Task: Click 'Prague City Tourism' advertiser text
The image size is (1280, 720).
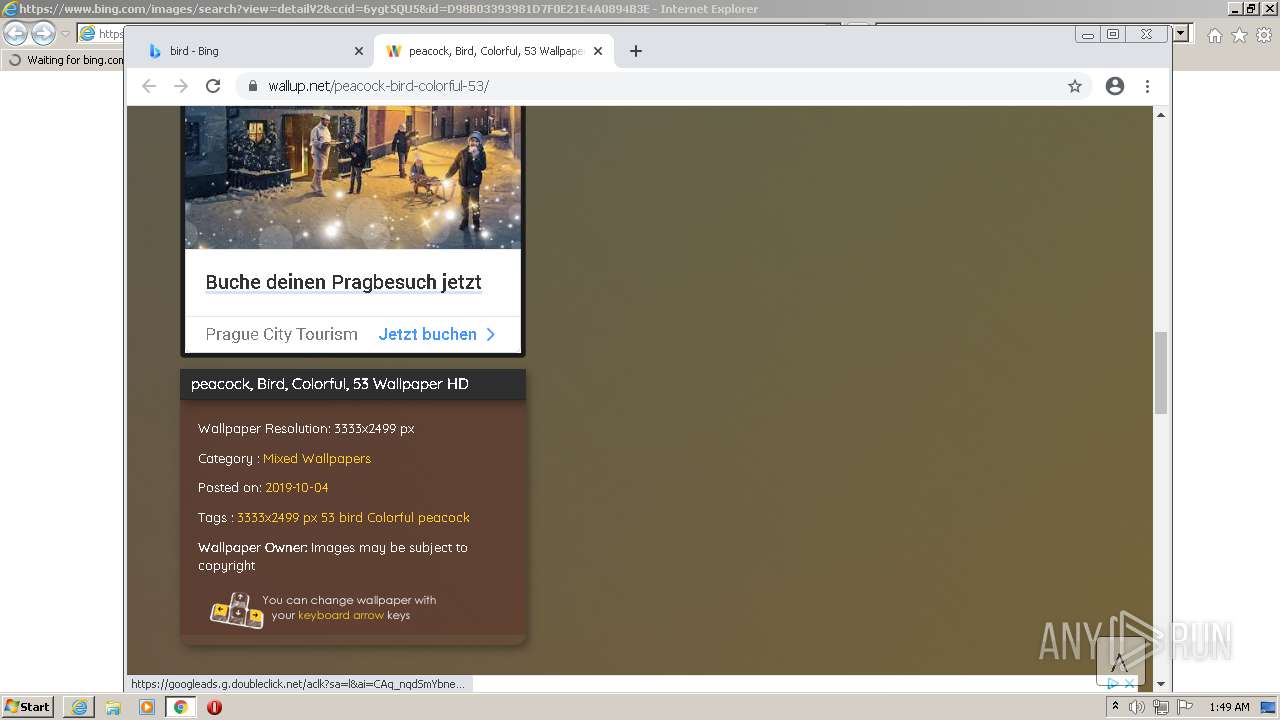Action: [281, 334]
